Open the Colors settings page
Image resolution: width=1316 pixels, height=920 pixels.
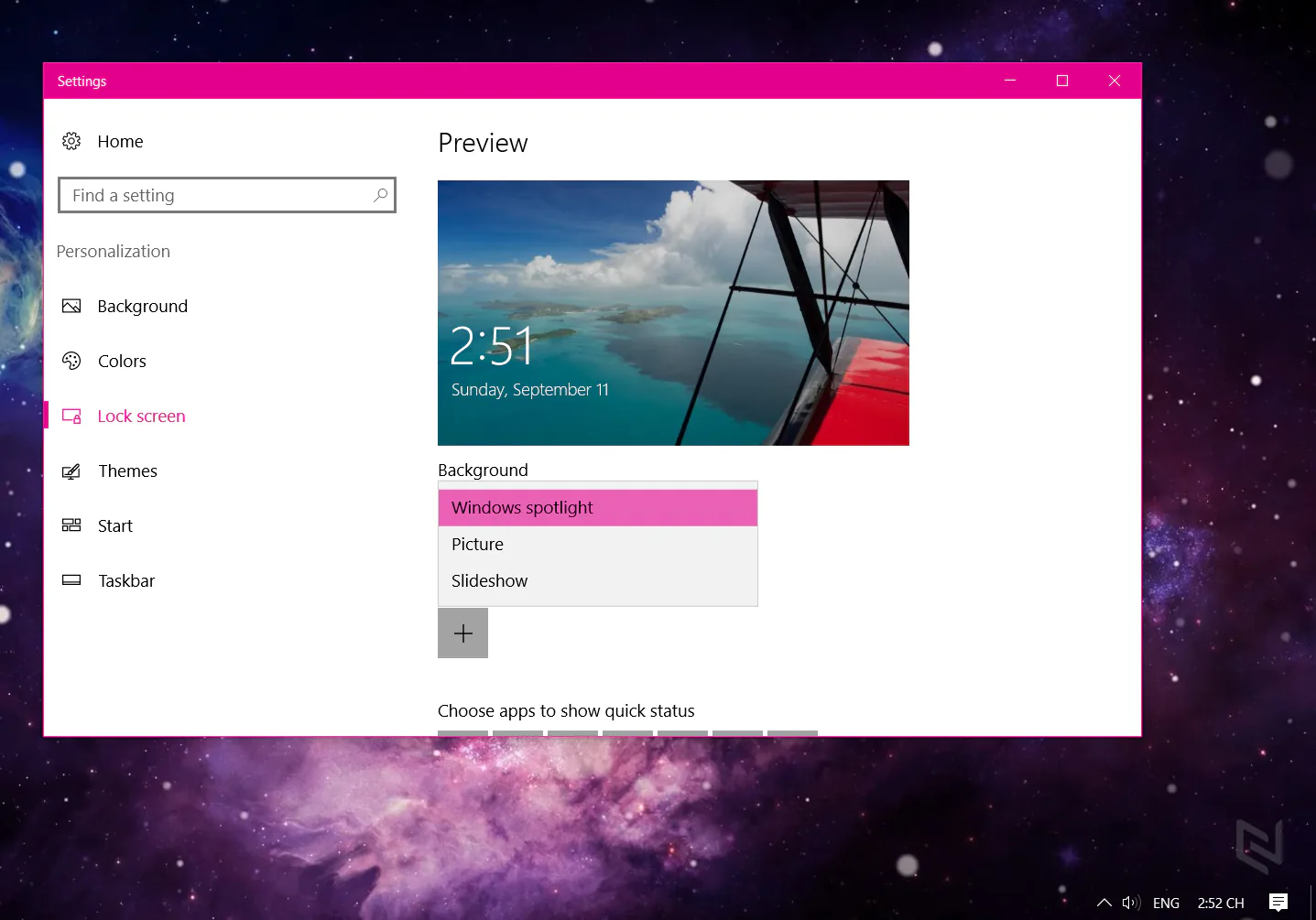pos(122,361)
